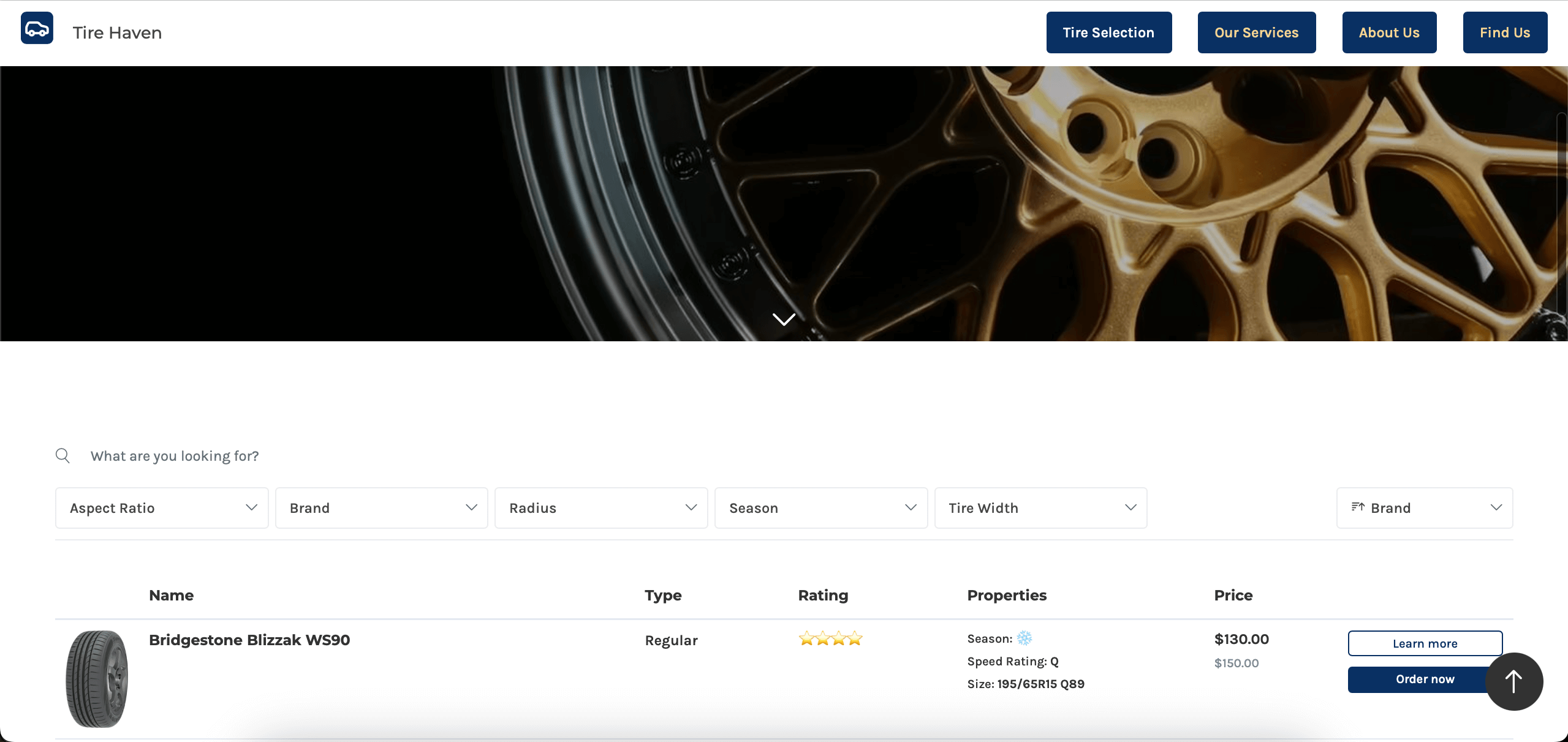1568x742 pixels.
Task: Open the Tire Width dropdown filter
Action: [x=1041, y=508]
